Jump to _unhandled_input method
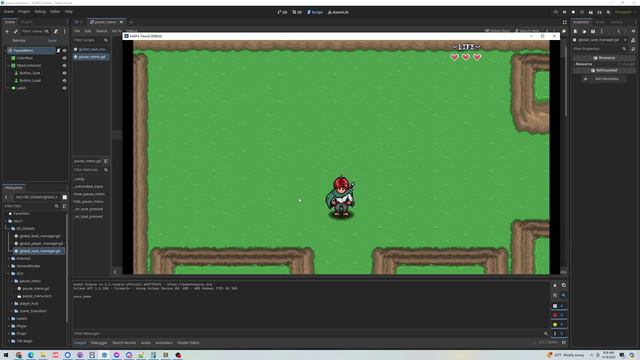This screenshot has height=360, width=640. tap(88, 187)
